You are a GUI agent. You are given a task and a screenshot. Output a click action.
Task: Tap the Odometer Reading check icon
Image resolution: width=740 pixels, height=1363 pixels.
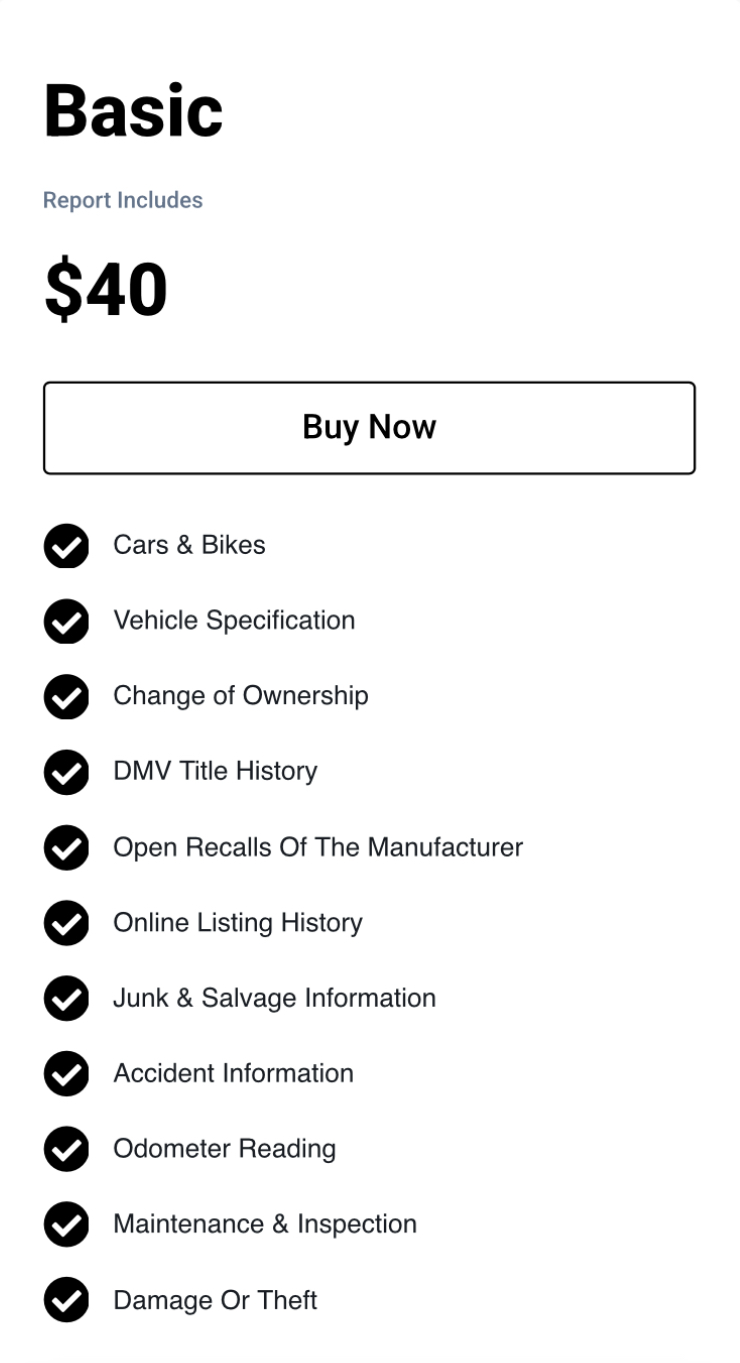[66, 1150]
